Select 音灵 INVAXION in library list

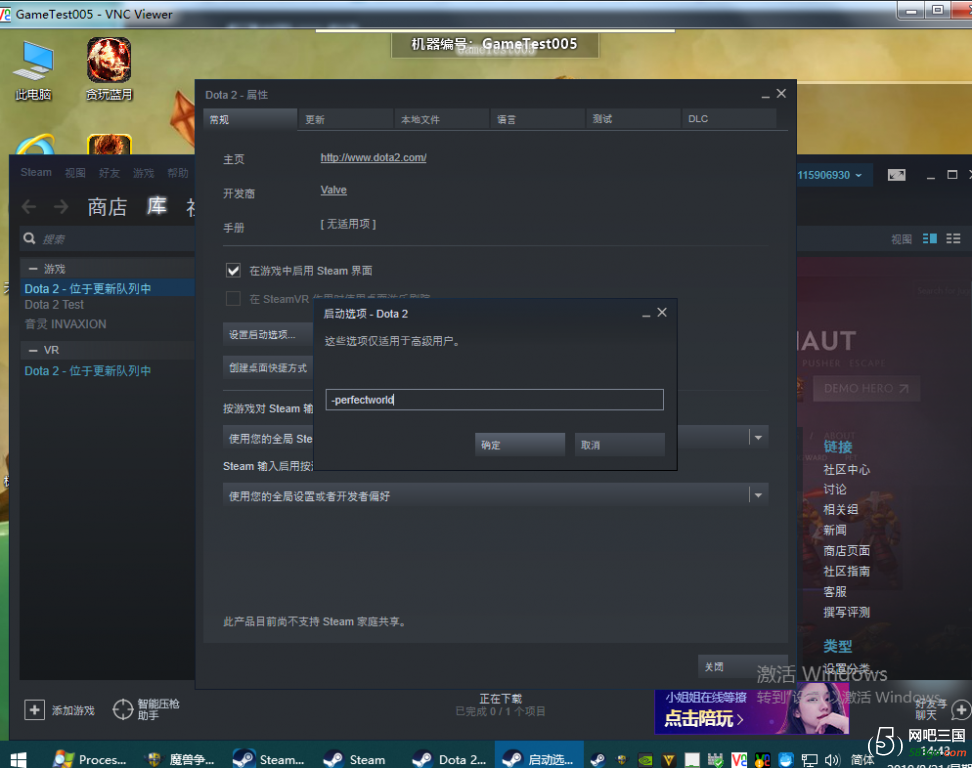tap(65, 324)
